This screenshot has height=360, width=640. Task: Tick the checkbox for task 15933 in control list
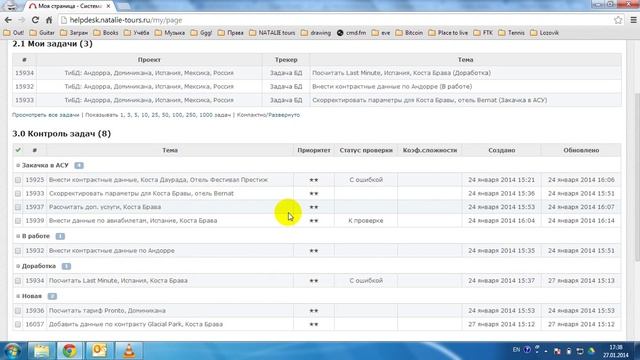[18, 193]
